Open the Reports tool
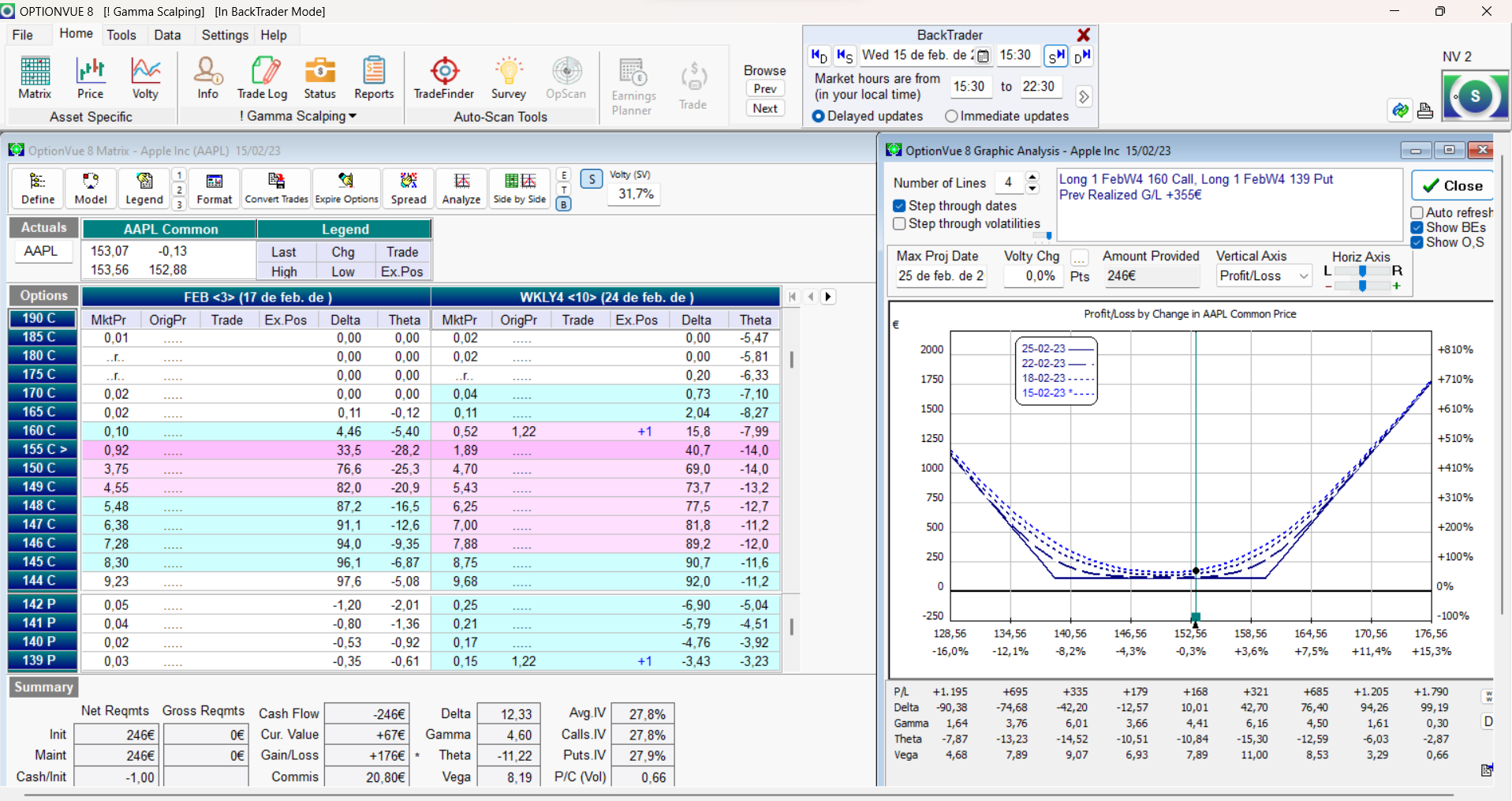 (x=374, y=78)
